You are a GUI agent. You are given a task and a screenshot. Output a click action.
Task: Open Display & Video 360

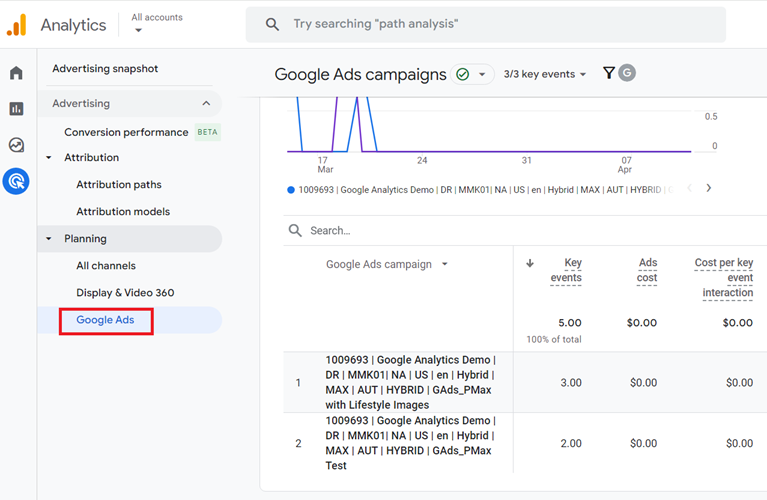click(125, 293)
